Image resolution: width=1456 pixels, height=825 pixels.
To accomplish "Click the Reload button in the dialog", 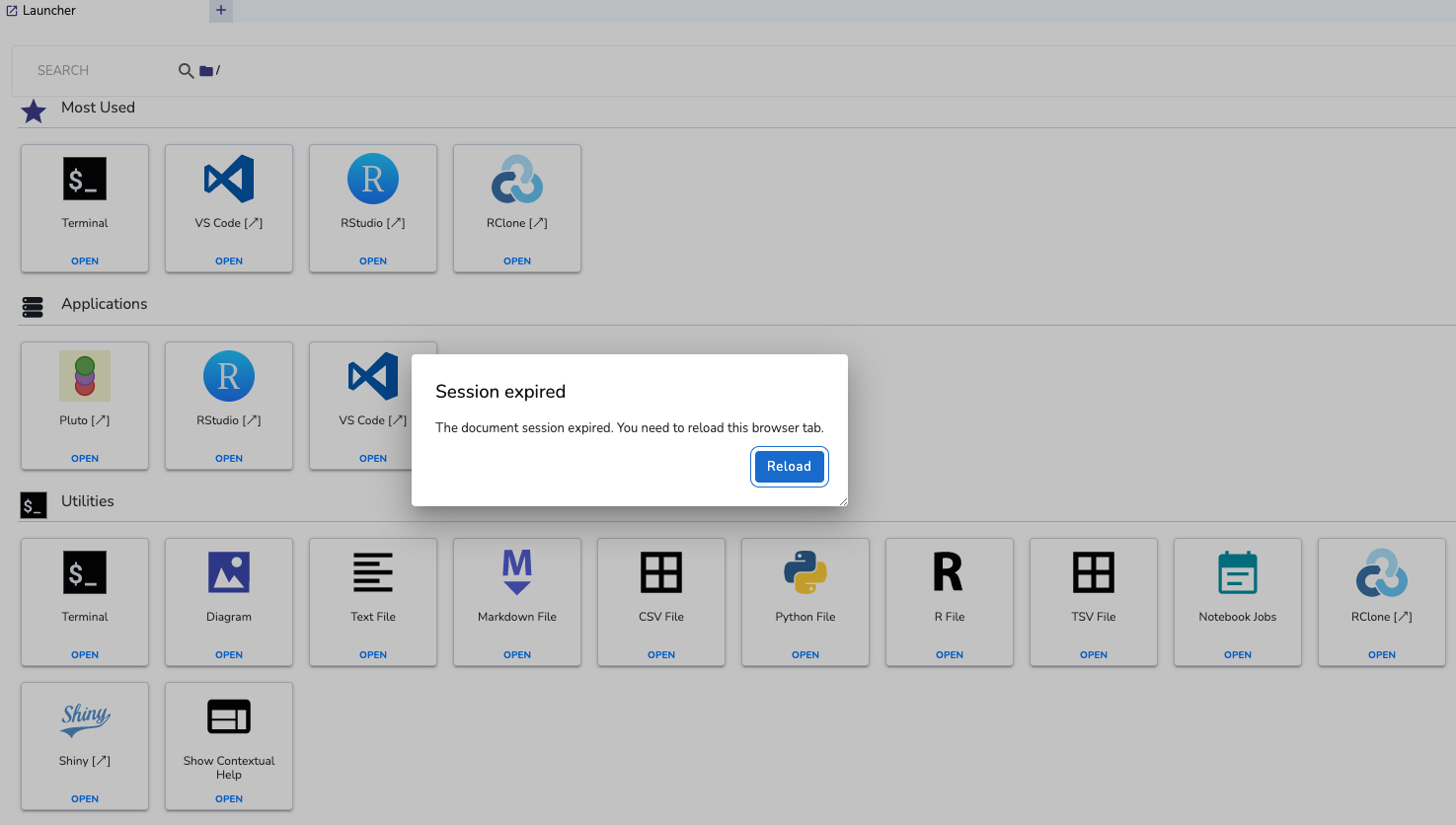I will tap(789, 466).
